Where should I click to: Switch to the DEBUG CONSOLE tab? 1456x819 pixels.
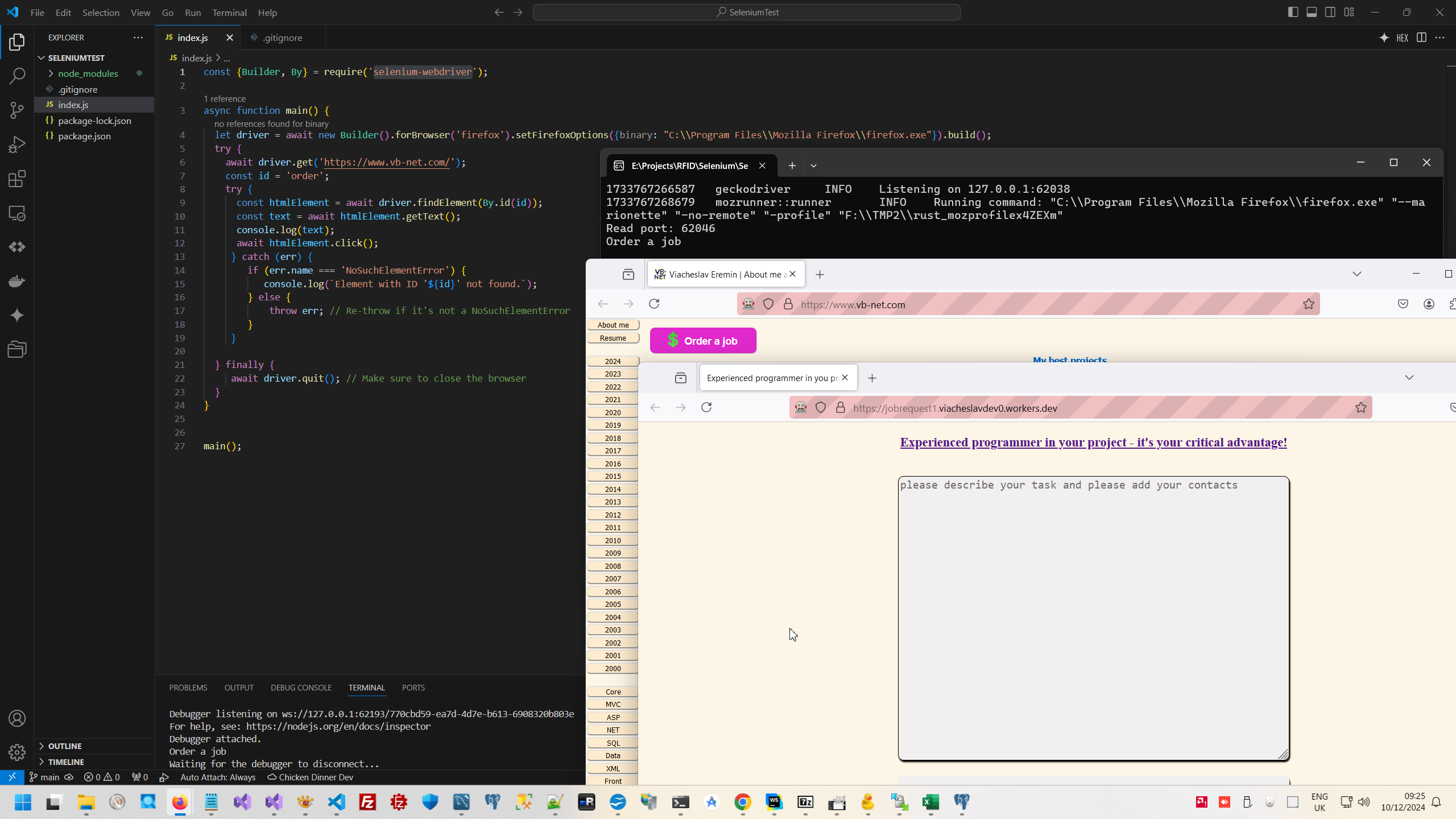click(301, 688)
